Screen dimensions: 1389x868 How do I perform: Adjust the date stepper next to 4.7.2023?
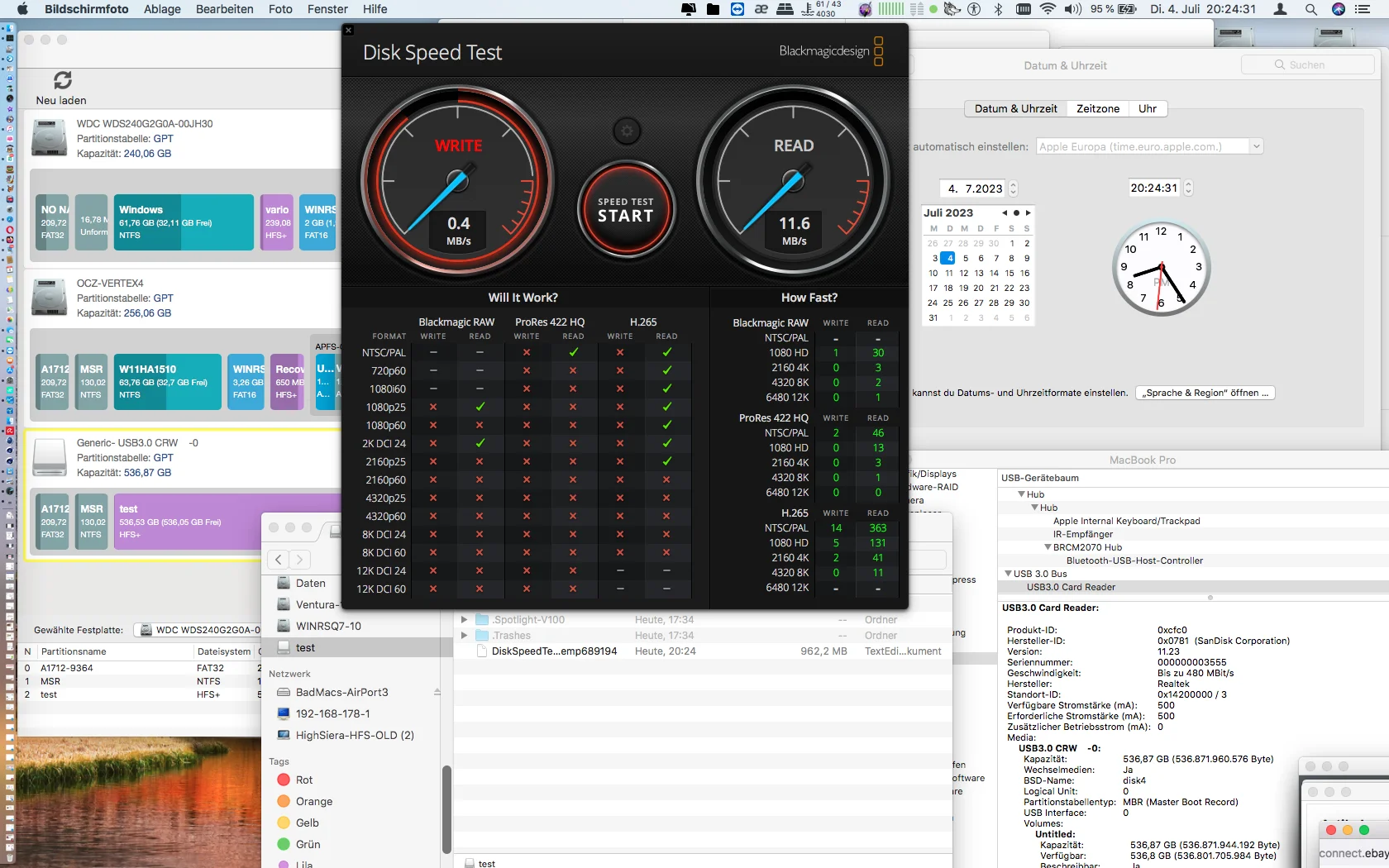tap(1014, 188)
